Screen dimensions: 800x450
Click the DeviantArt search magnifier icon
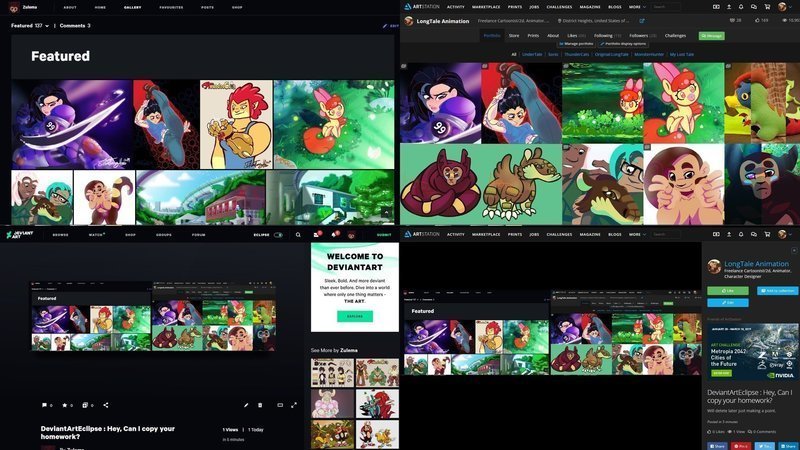[x=297, y=235]
